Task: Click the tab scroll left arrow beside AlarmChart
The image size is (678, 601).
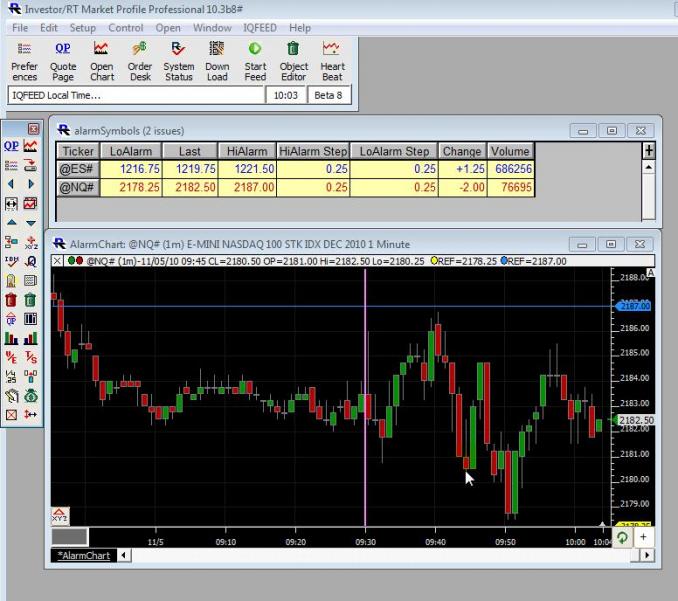Action: [124, 555]
